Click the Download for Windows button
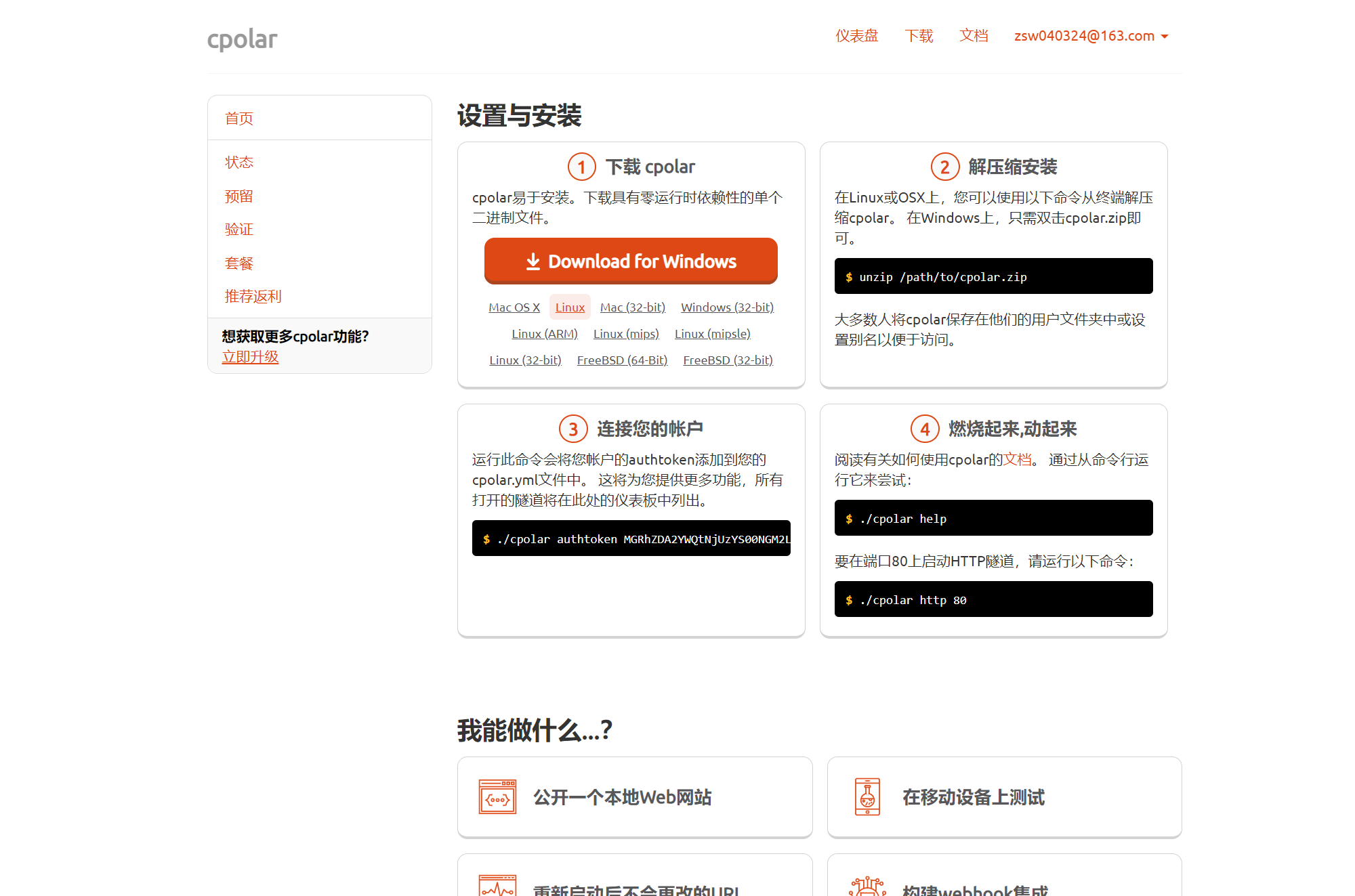Screen dimensions: 1355x896 (x=631, y=261)
